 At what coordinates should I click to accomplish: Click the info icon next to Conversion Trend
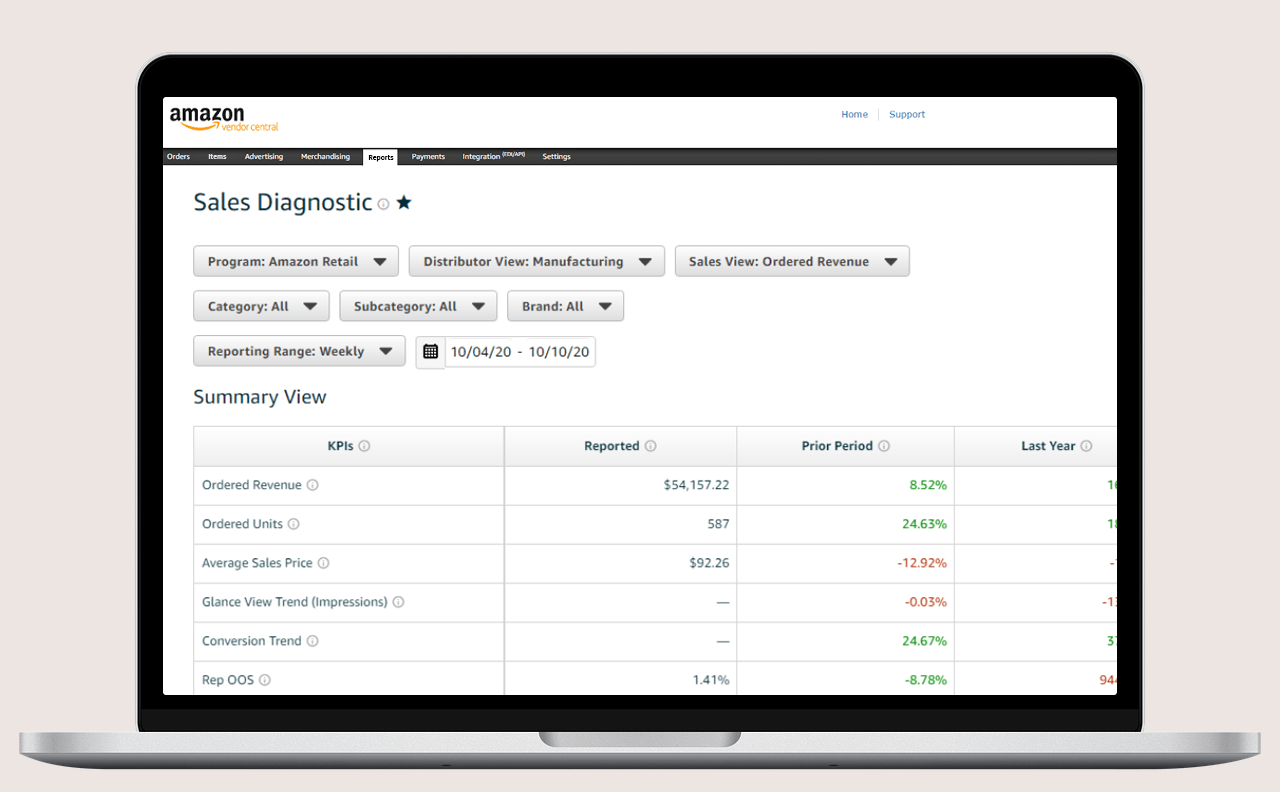point(312,641)
